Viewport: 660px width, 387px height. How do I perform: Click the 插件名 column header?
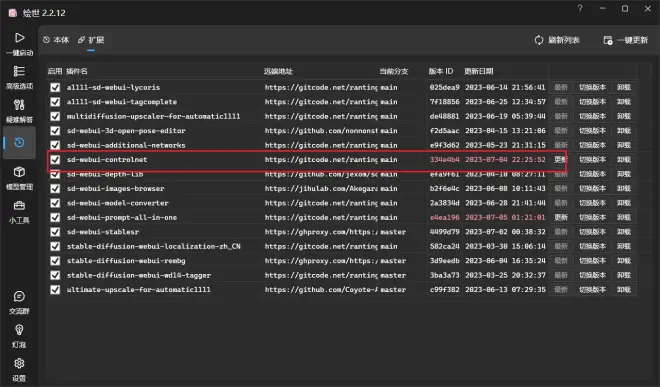click(77, 71)
